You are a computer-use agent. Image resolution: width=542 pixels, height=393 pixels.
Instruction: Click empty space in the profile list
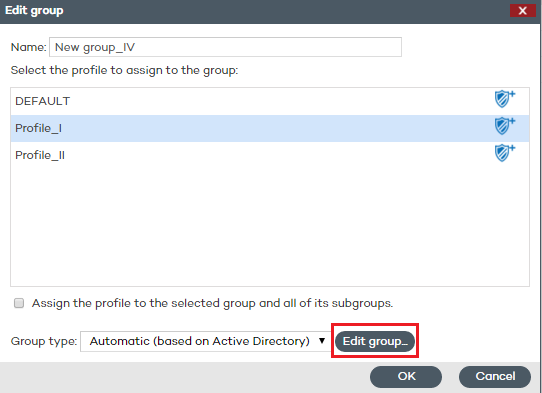tap(270, 226)
